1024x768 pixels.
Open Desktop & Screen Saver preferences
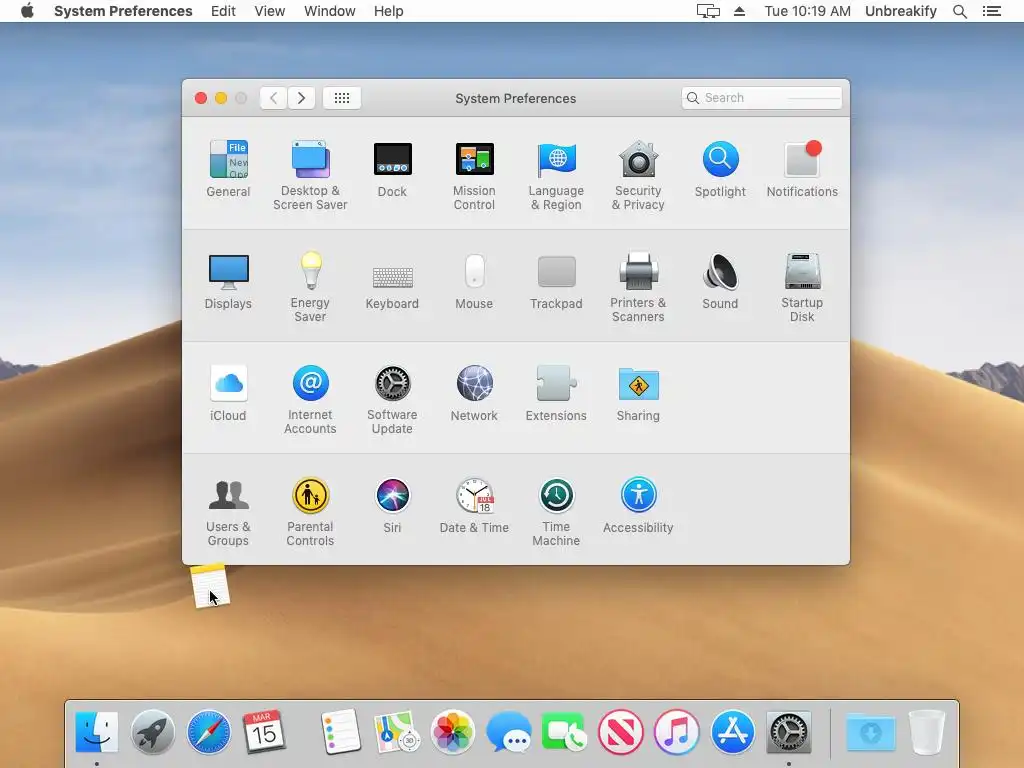coord(310,175)
